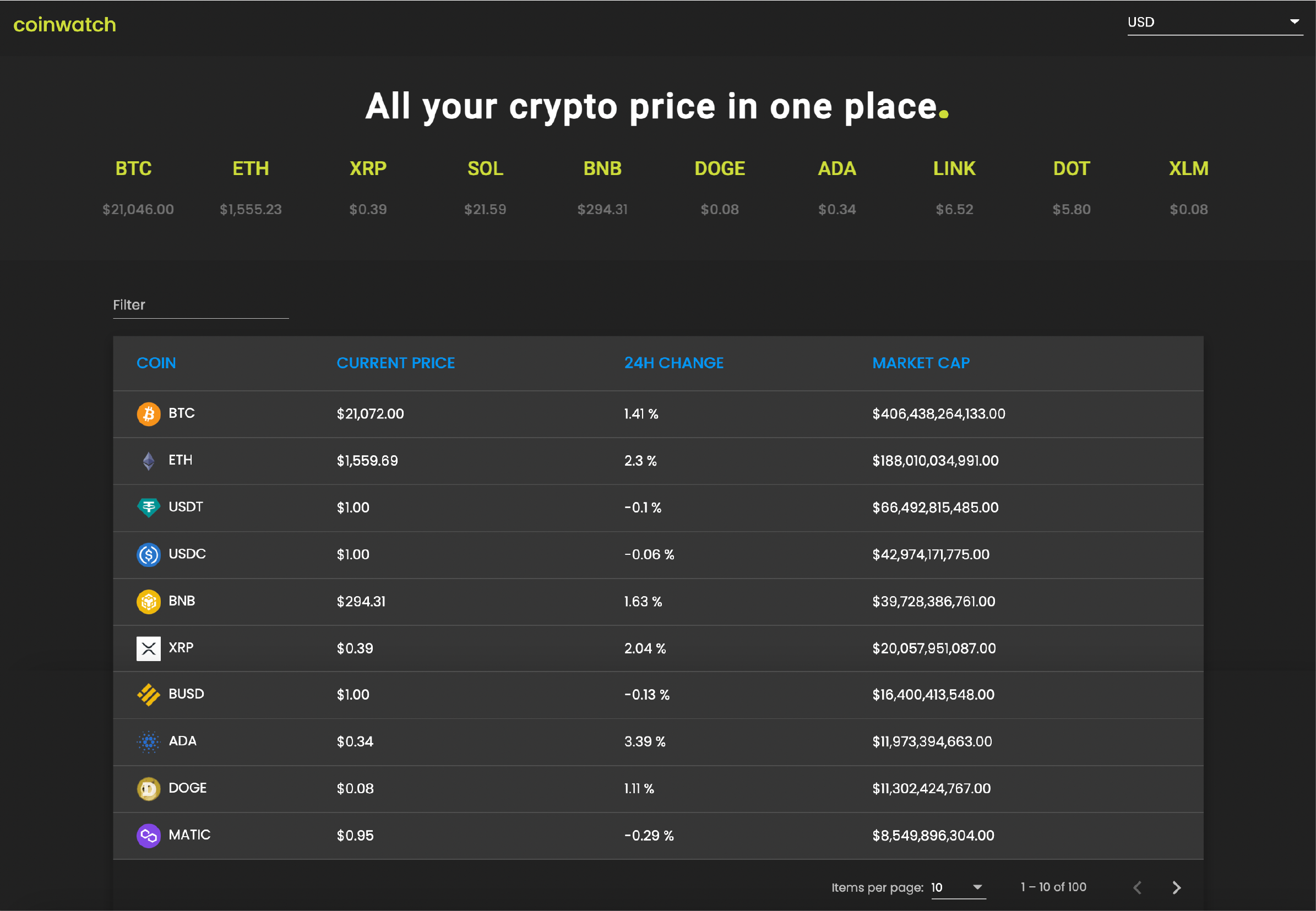Click market cap $188,010,034,991.00
The width and height of the screenshot is (1316, 911).
click(935, 461)
